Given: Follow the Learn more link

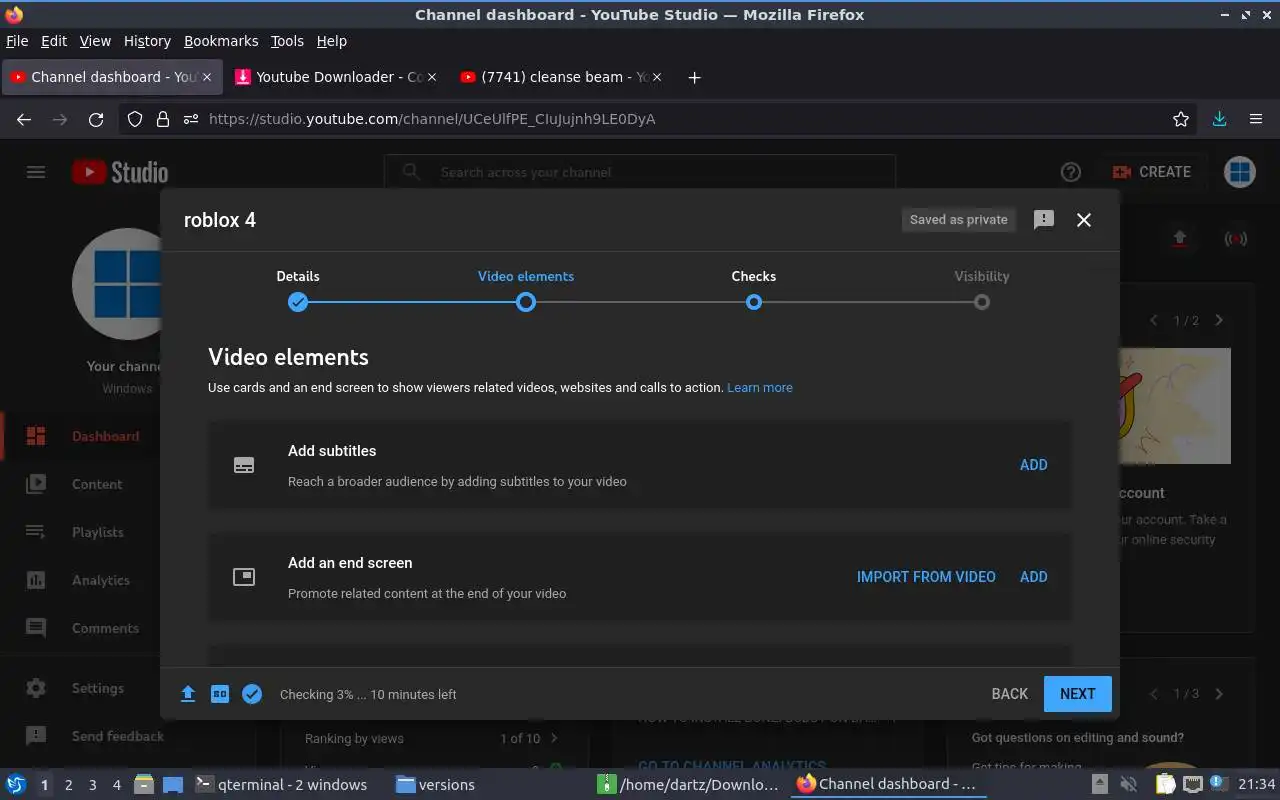Looking at the screenshot, I should [x=760, y=388].
